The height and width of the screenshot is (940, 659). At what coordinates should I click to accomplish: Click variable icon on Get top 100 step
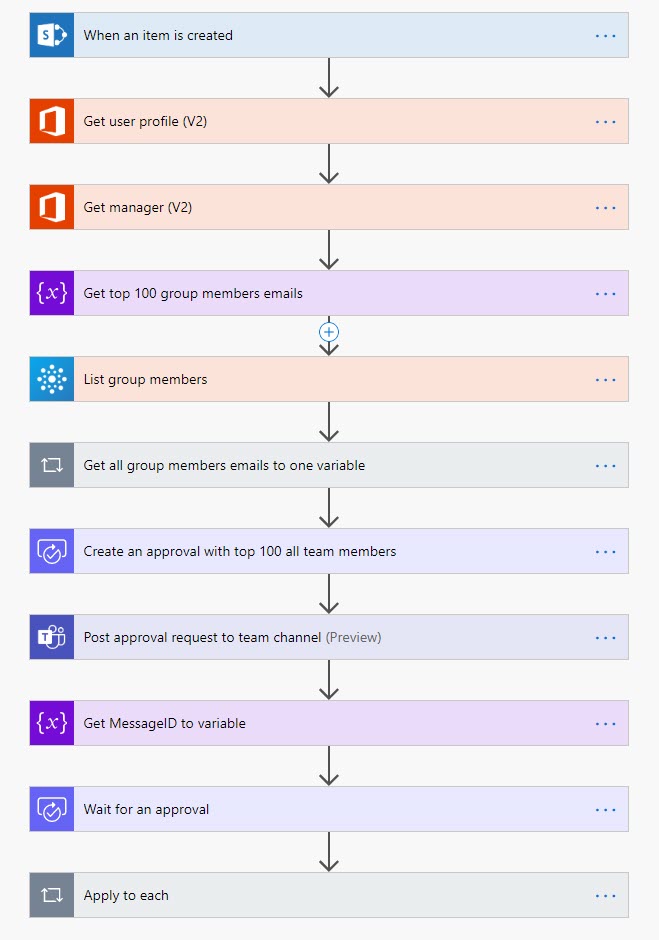point(51,293)
